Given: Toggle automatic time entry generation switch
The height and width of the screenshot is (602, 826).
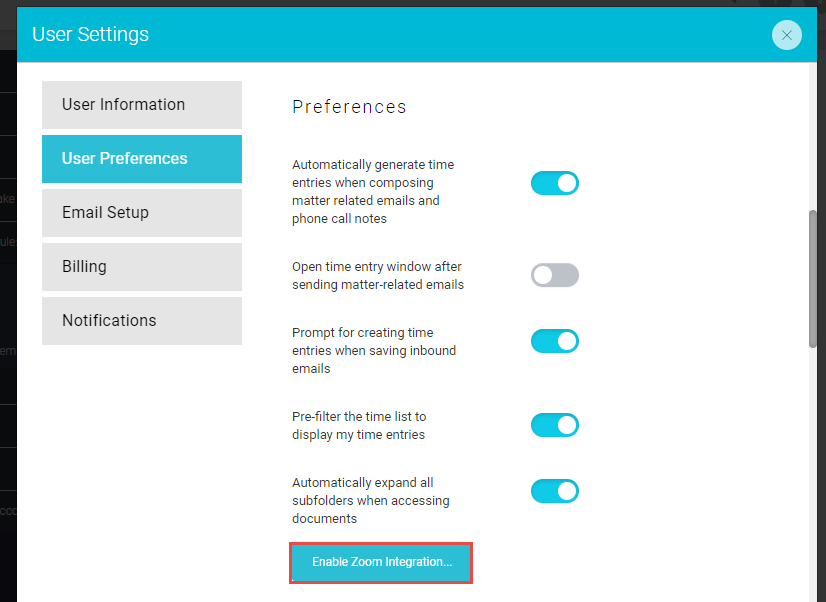Looking at the screenshot, I should coord(555,183).
